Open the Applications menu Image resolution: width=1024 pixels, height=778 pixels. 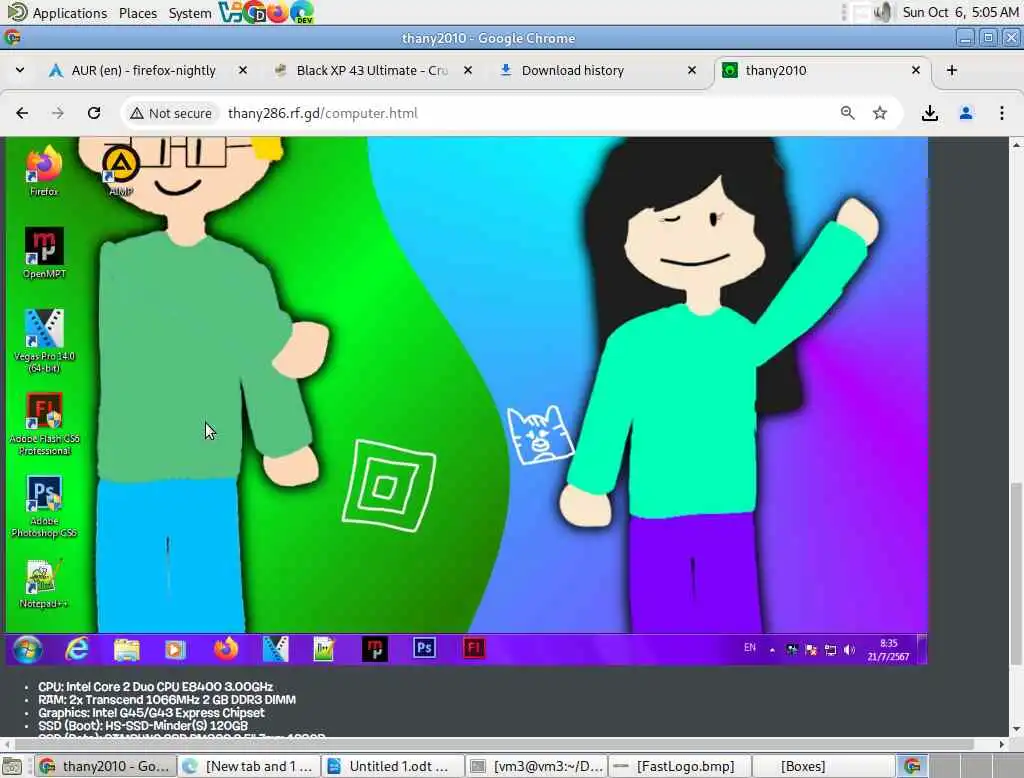(57, 12)
